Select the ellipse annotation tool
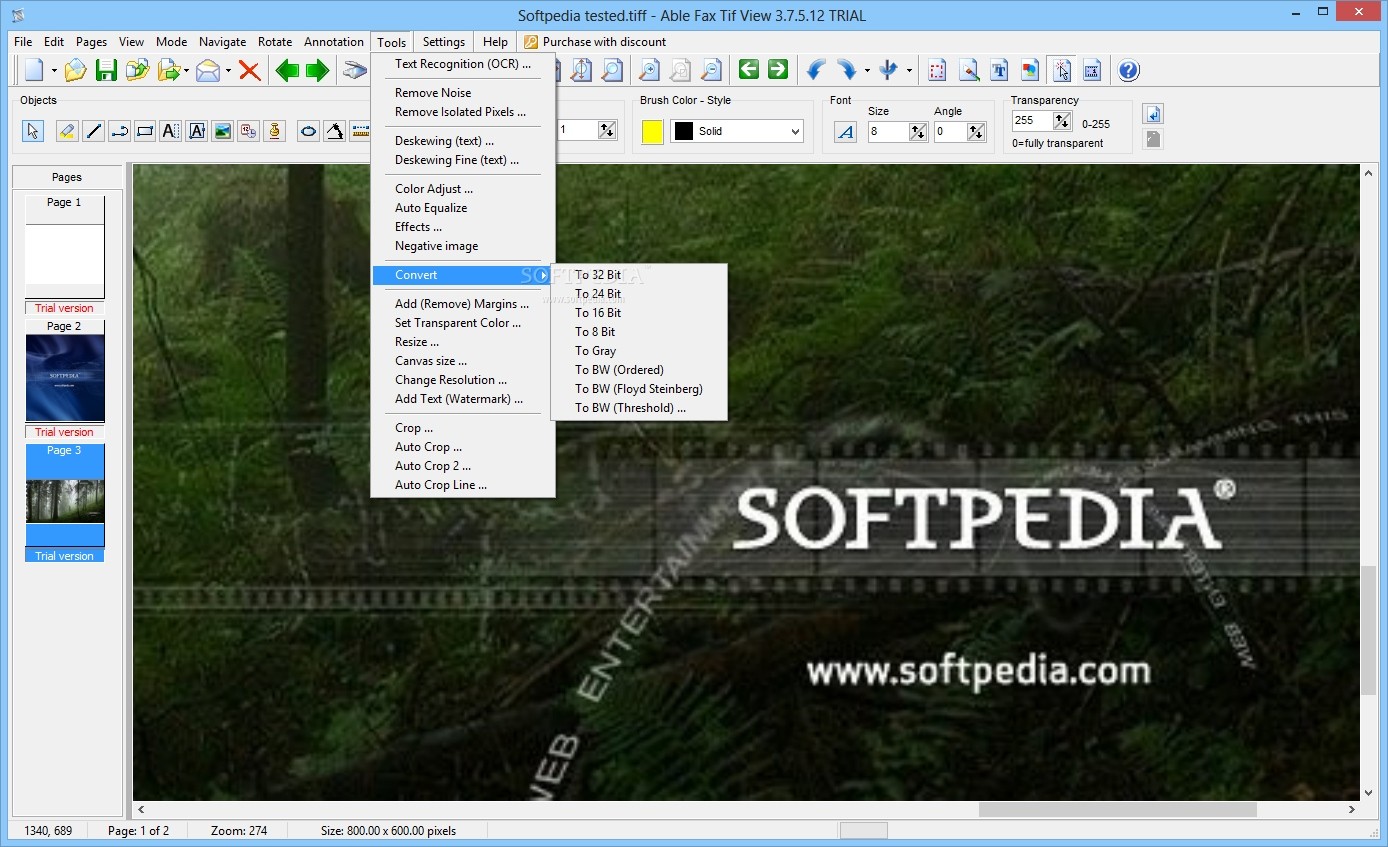This screenshot has height=847, width=1388. tap(308, 131)
